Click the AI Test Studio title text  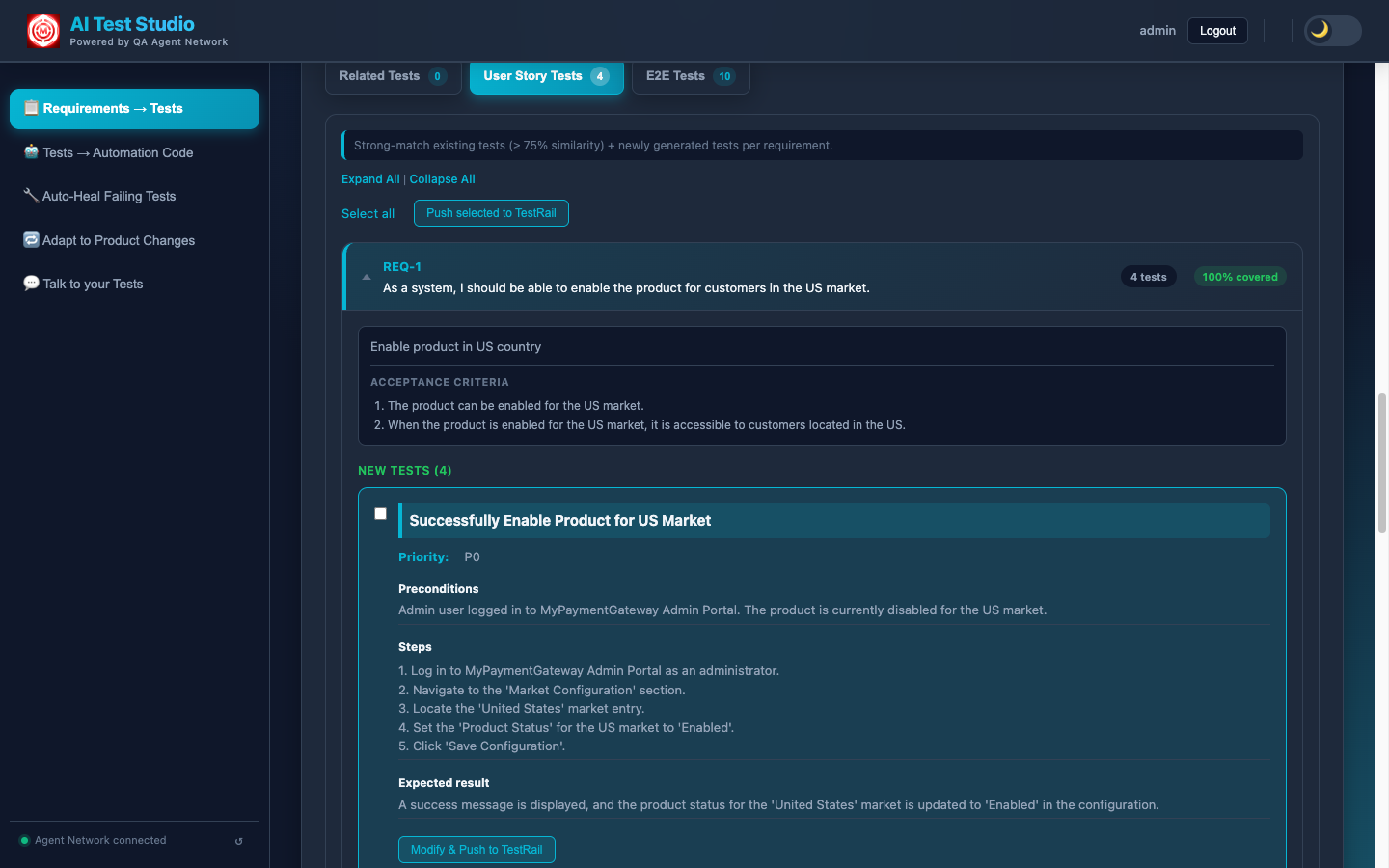tap(132, 24)
